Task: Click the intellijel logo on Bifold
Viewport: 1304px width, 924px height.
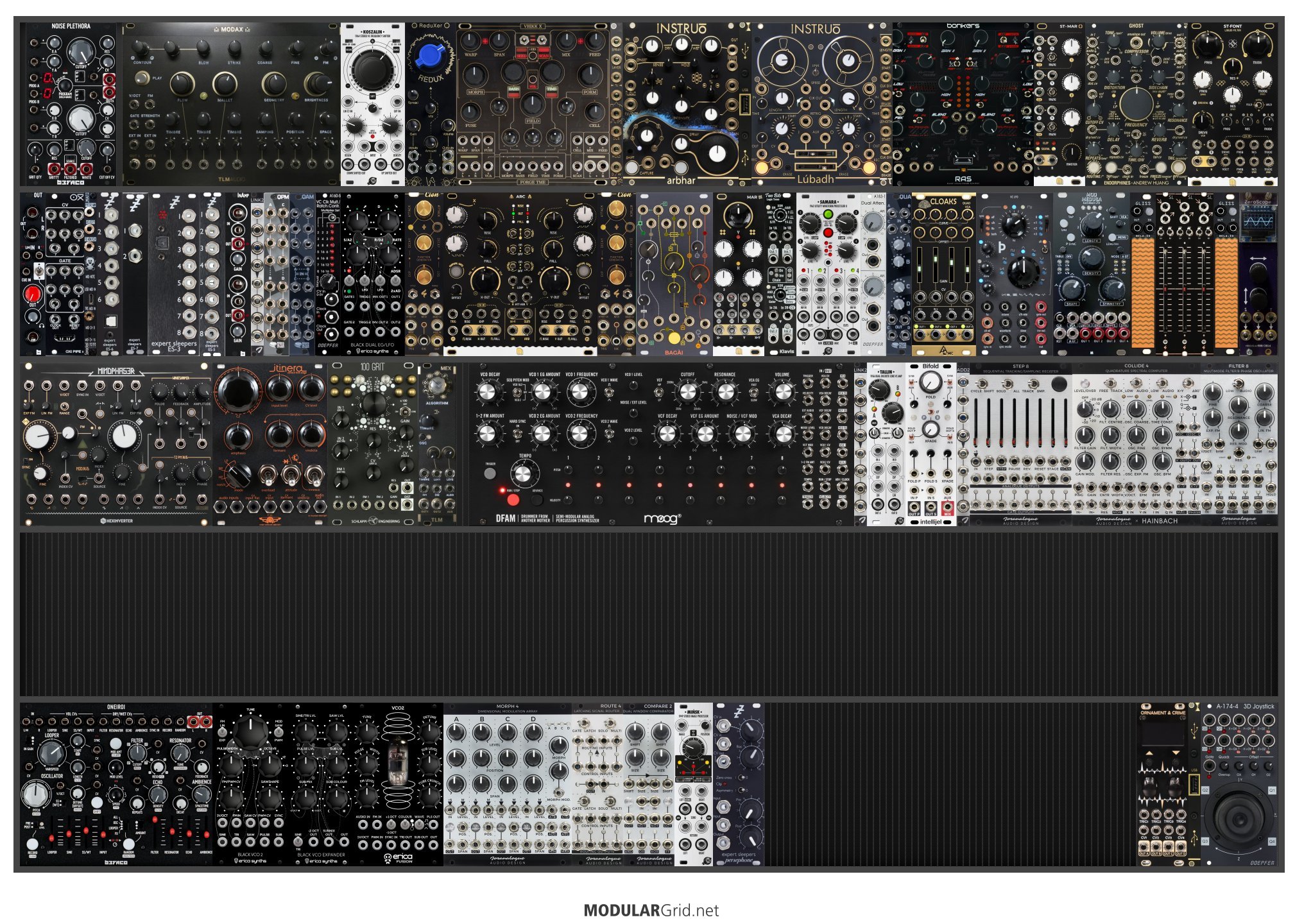Action: [x=931, y=522]
